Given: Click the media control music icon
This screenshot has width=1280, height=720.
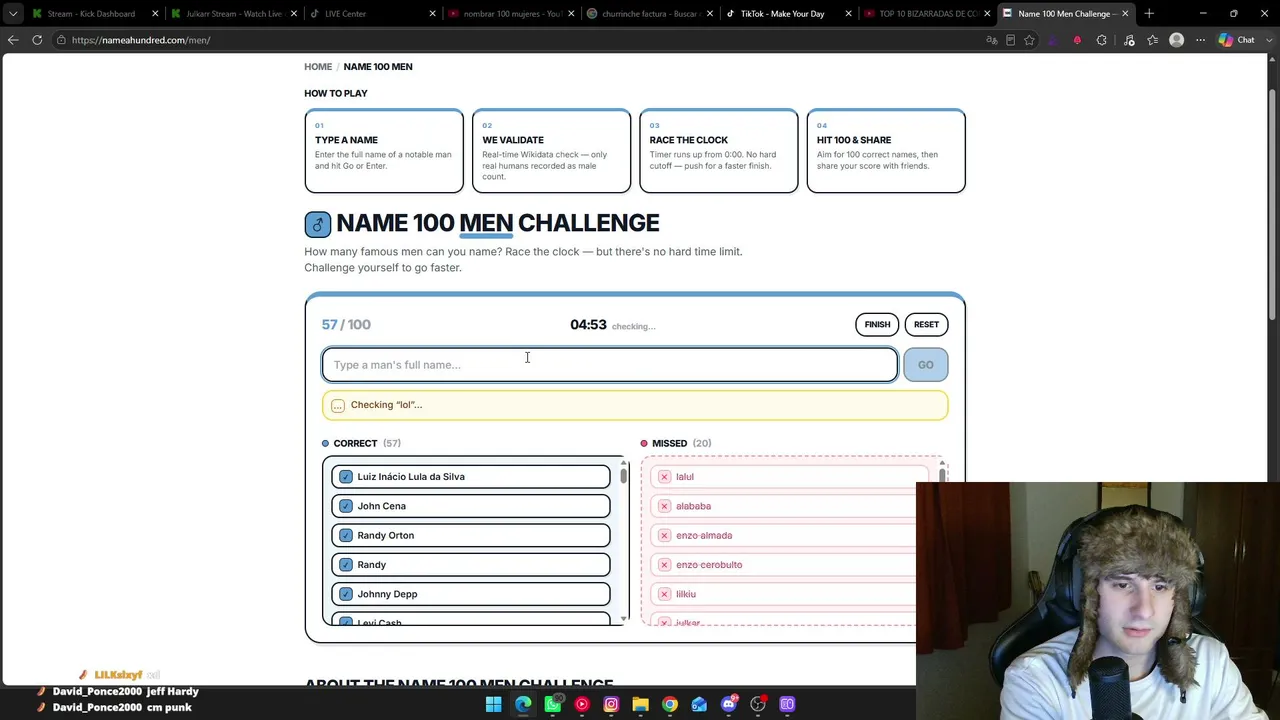Looking at the screenshot, I should pyautogui.click(x=1129, y=40).
